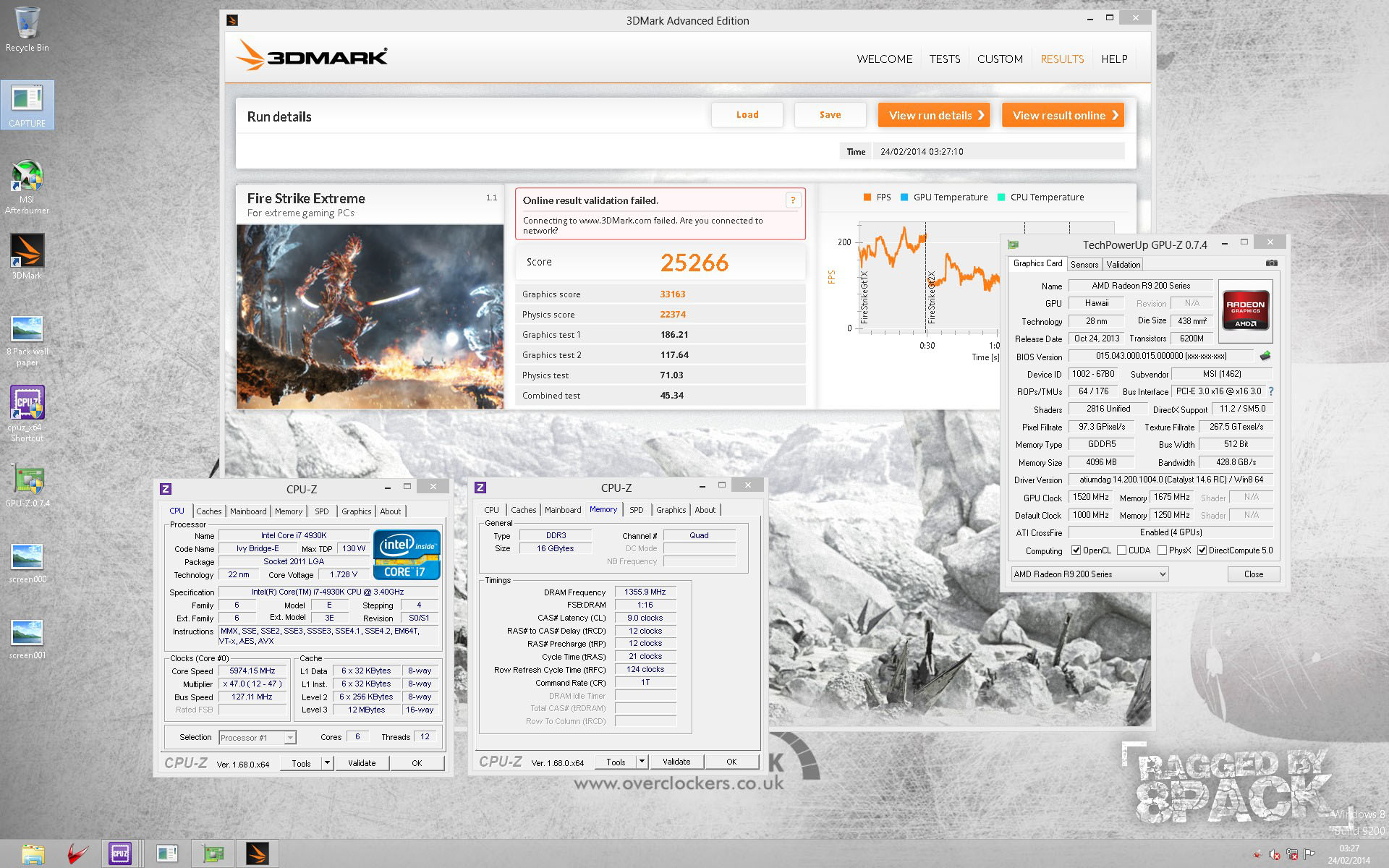Open the CPU-Z x64 desktop shortcut
1389x868 pixels.
click(x=27, y=403)
